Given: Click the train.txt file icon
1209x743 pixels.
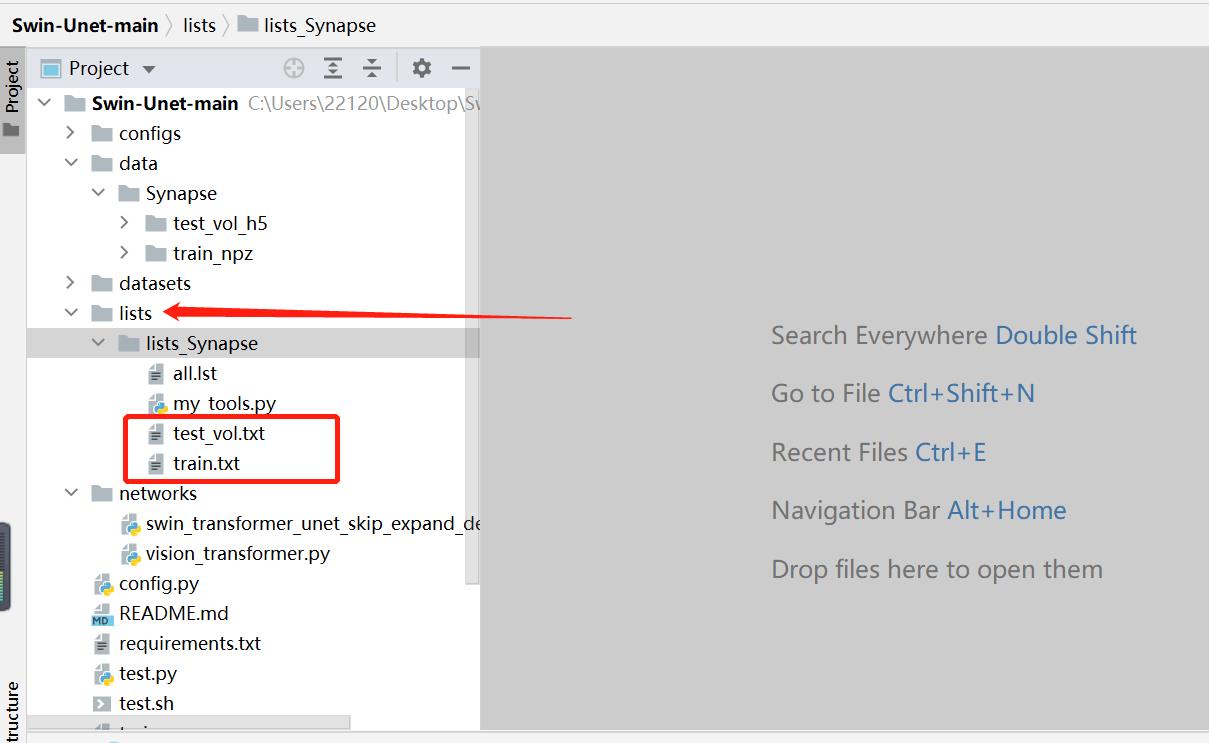Looking at the screenshot, I should click(x=156, y=464).
